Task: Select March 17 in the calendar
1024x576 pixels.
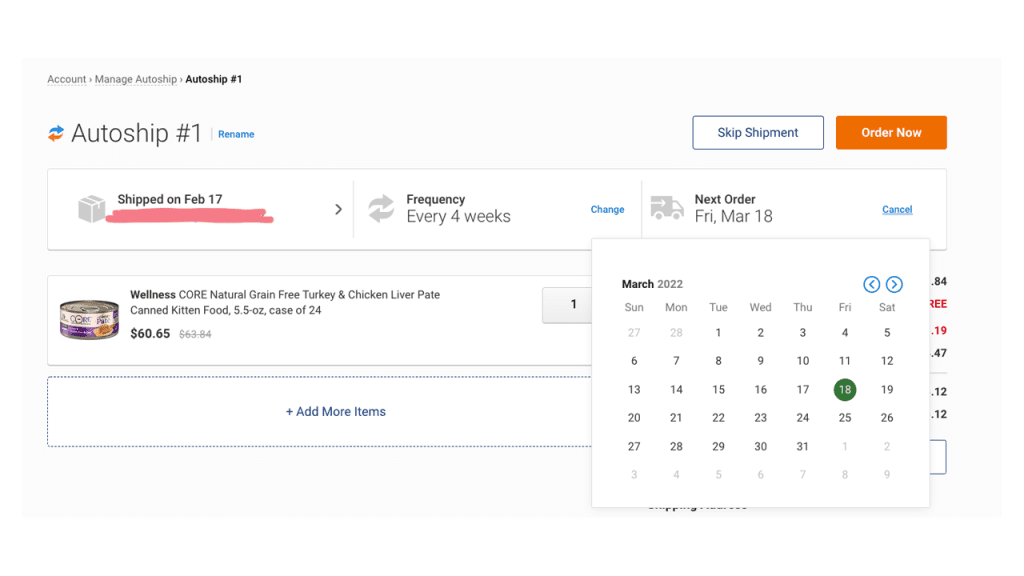Action: coord(803,389)
